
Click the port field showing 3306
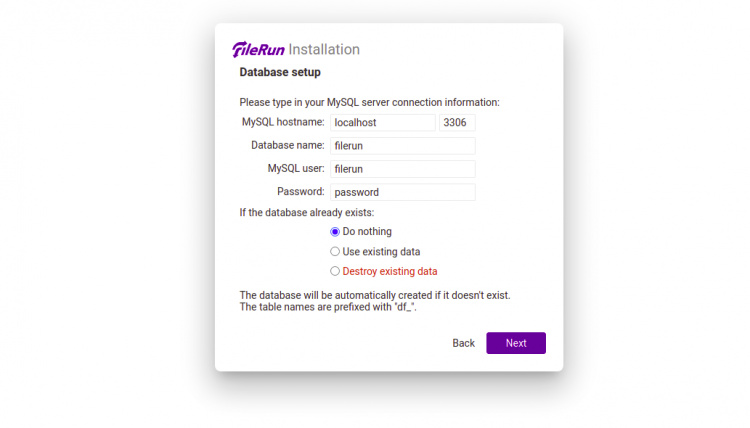click(x=457, y=123)
